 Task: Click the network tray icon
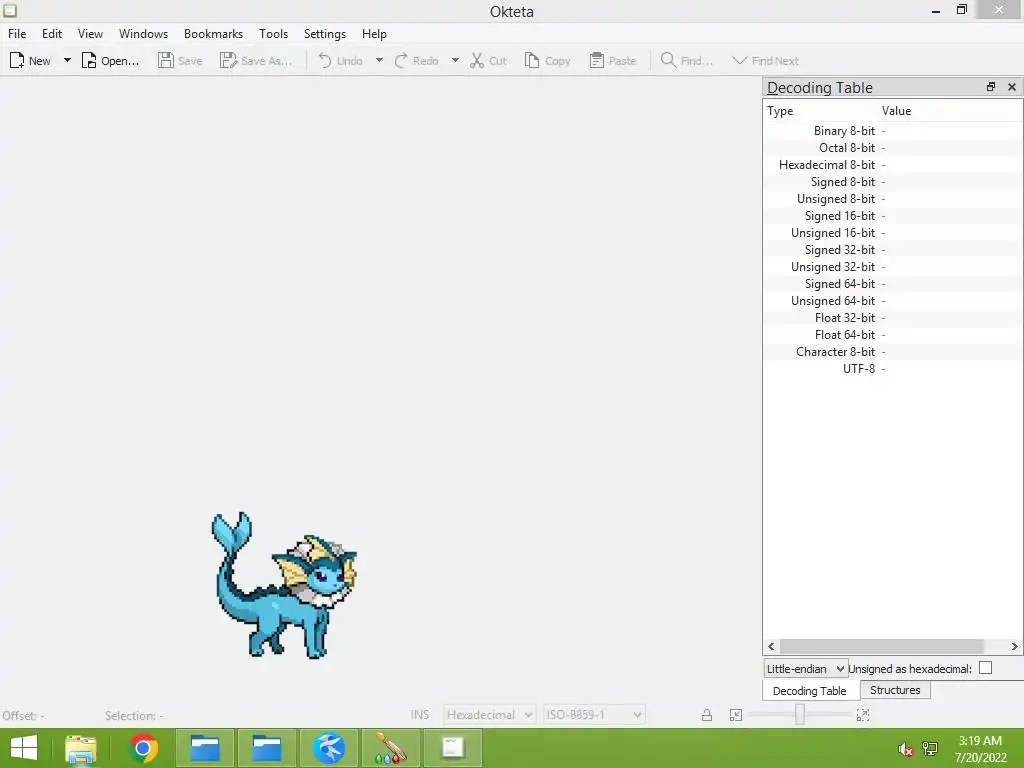930,749
